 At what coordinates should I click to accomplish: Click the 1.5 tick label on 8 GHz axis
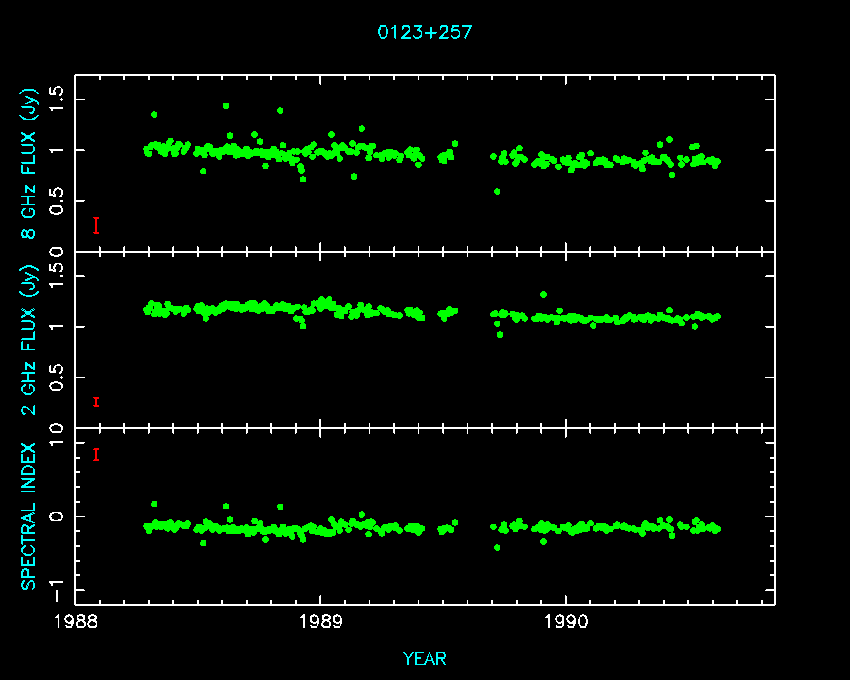coord(58,98)
